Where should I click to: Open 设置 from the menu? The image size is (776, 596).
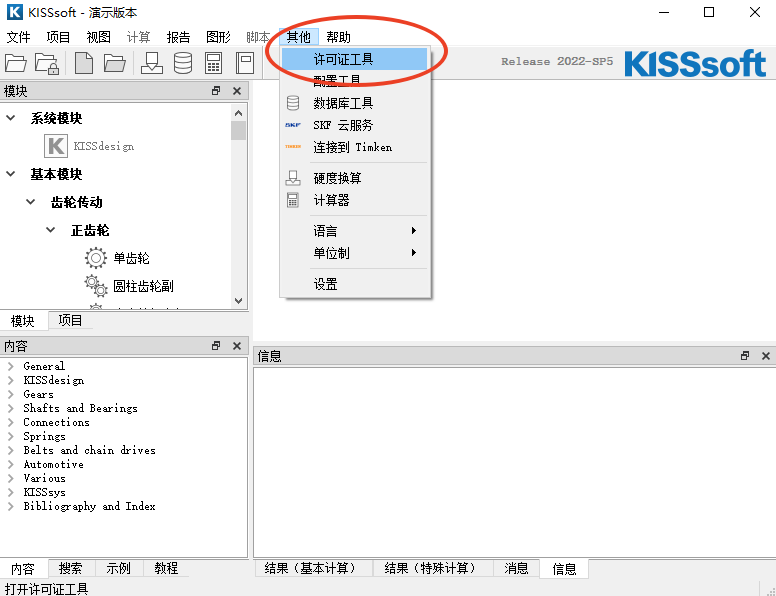pyautogui.click(x=355, y=284)
